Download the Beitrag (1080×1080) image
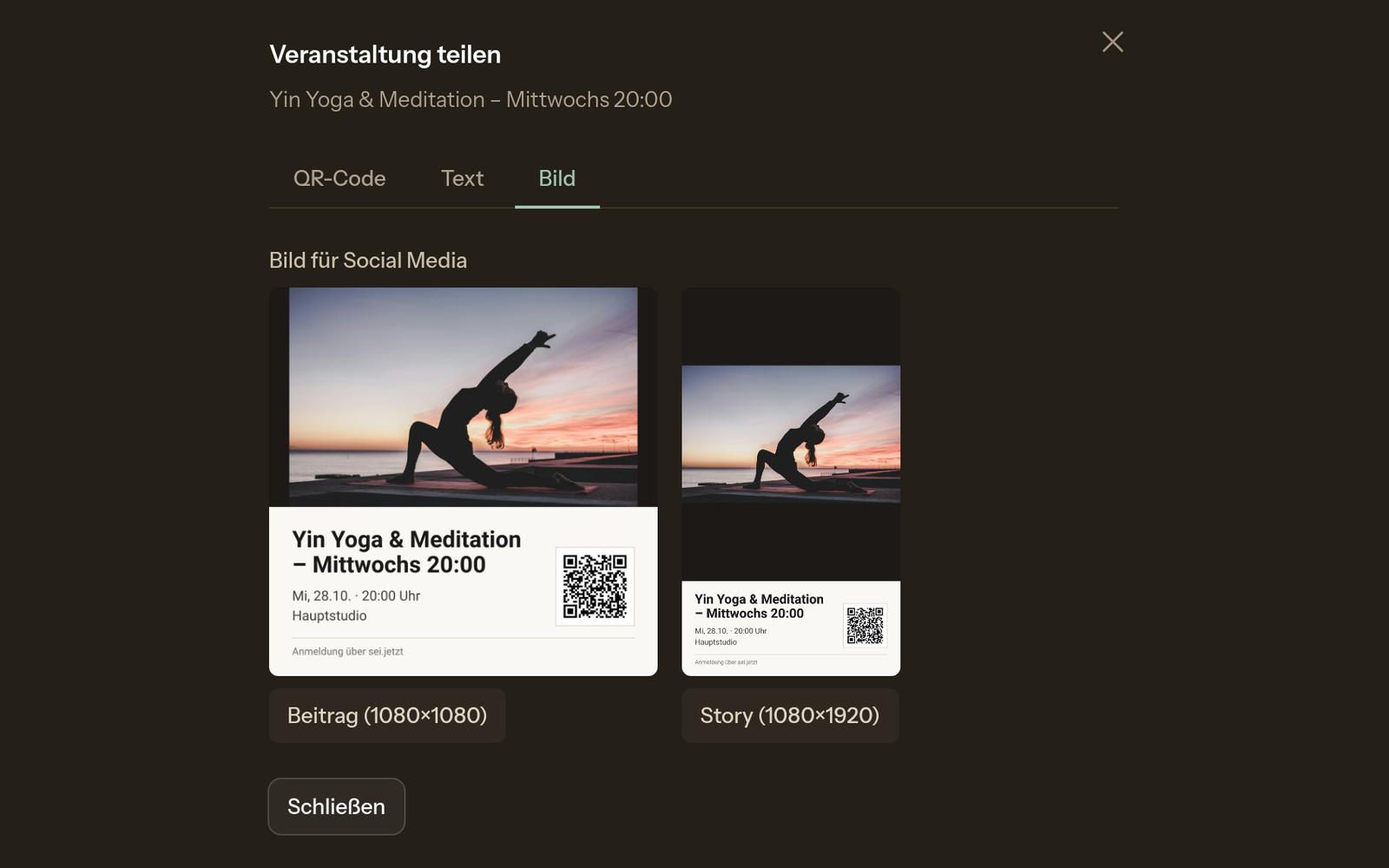Viewport: 1389px width, 868px height. tap(387, 715)
